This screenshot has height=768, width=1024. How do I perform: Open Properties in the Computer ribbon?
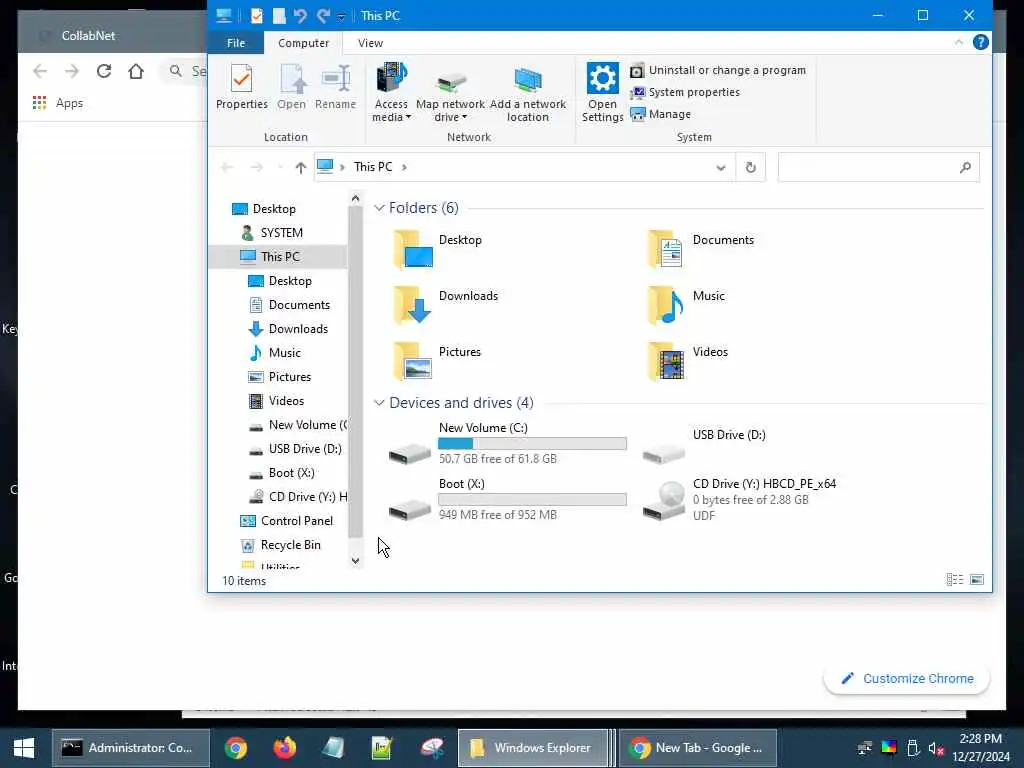click(242, 87)
